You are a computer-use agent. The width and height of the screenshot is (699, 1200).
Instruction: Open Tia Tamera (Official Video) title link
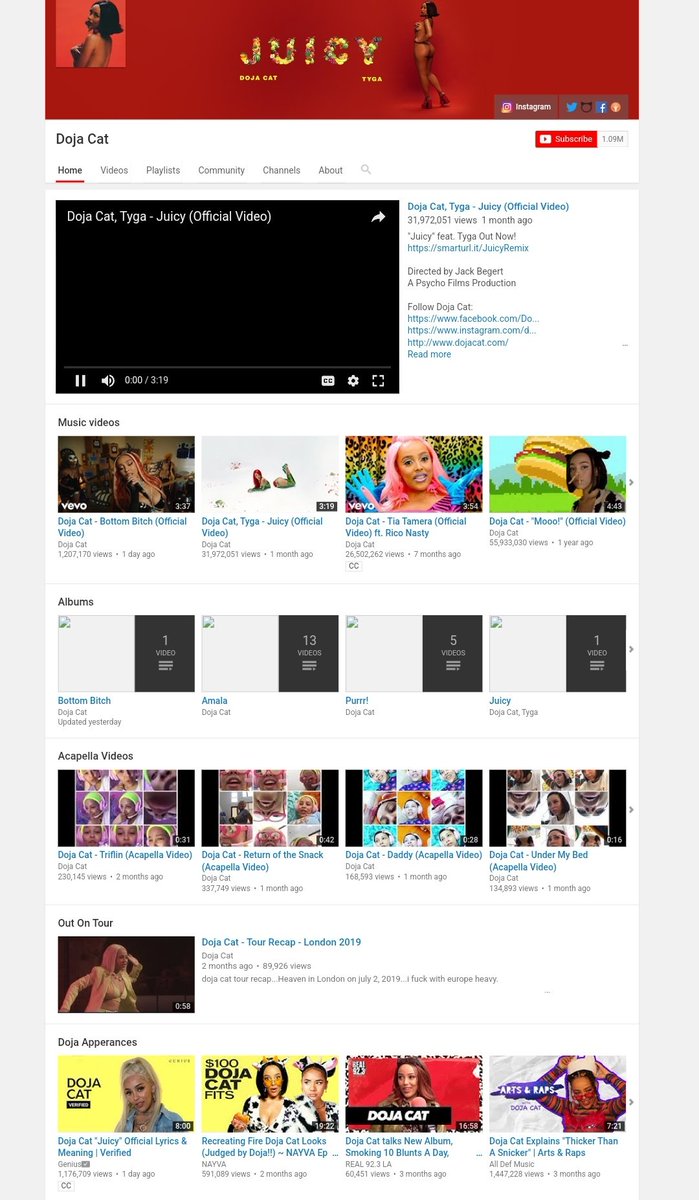click(x=406, y=527)
